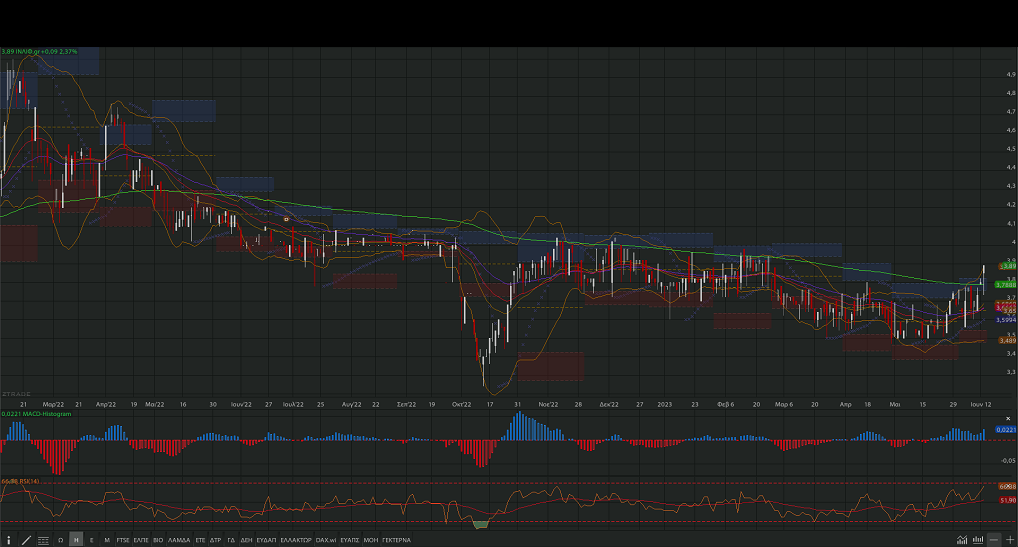The image size is (1018, 547).
Task: Click the INΛΟ.gr price title label
Action: click(39, 51)
